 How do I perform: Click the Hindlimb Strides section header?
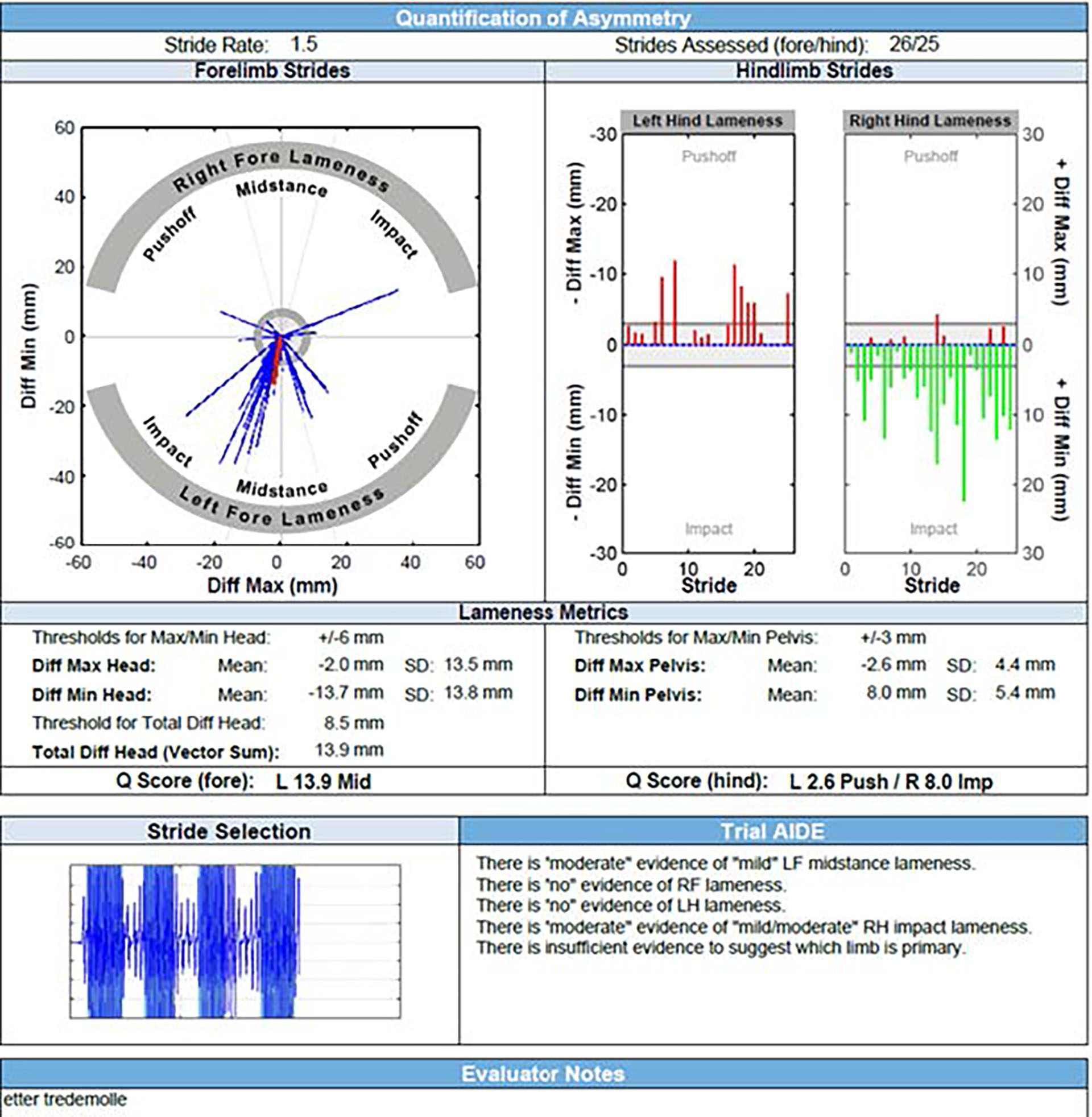click(814, 71)
